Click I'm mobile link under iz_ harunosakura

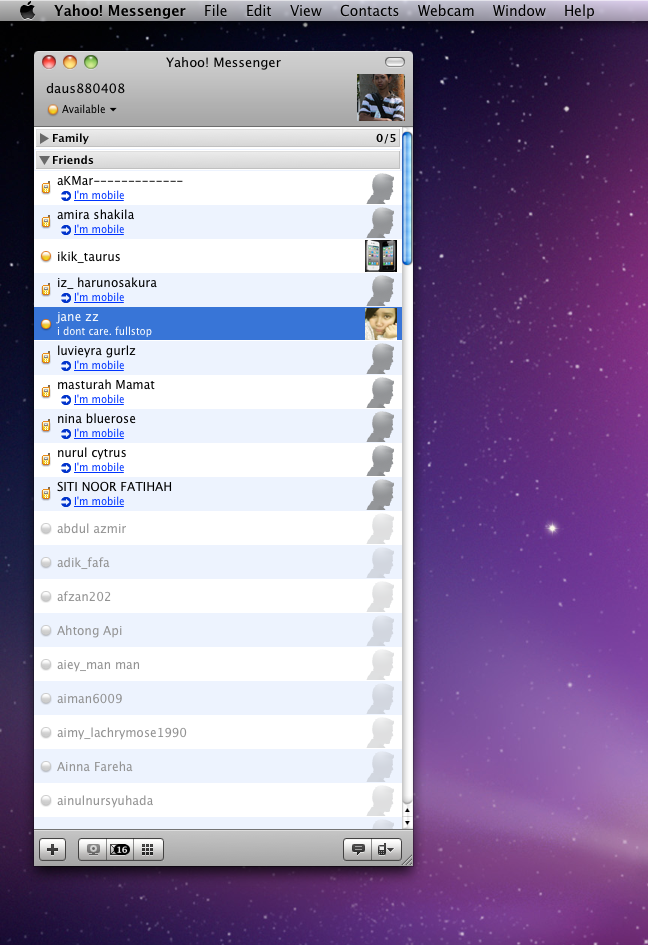pyautogui.click(x=99, y=298)
